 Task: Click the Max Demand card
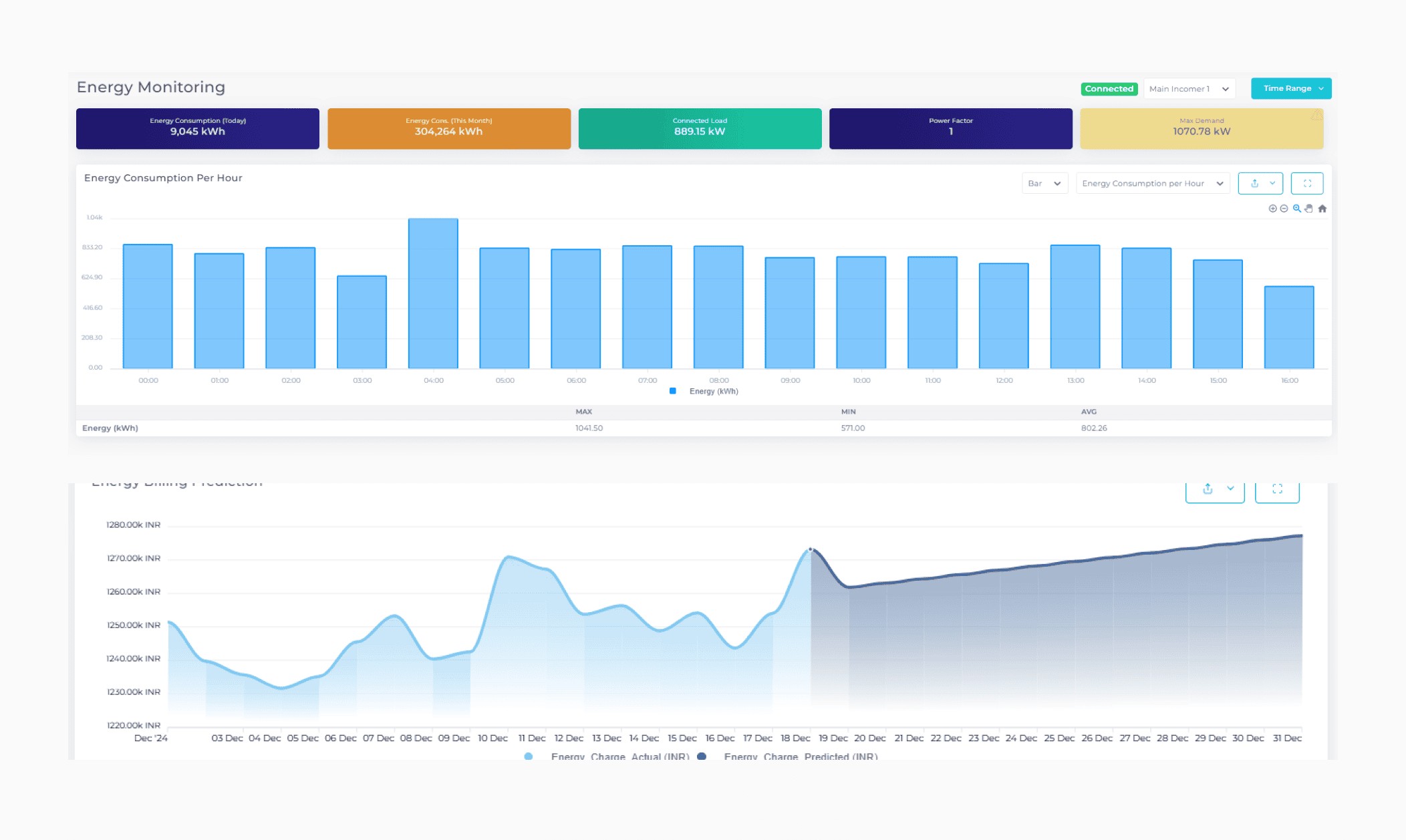pyautogui.click(x=1201, y=128)
